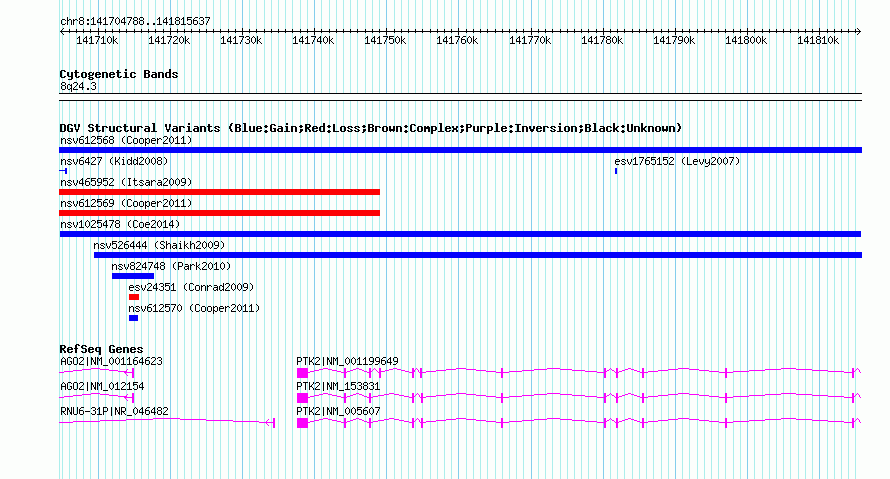890x479 pixels.
Task: Click the 141780k ruler tick label
Action: tap(602, 40)
